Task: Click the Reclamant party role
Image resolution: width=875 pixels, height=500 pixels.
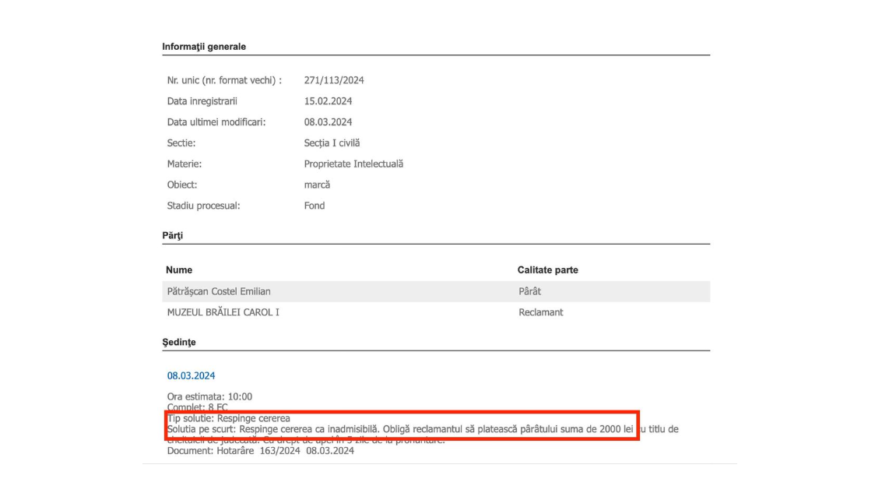Action: [x=540, y=312]
